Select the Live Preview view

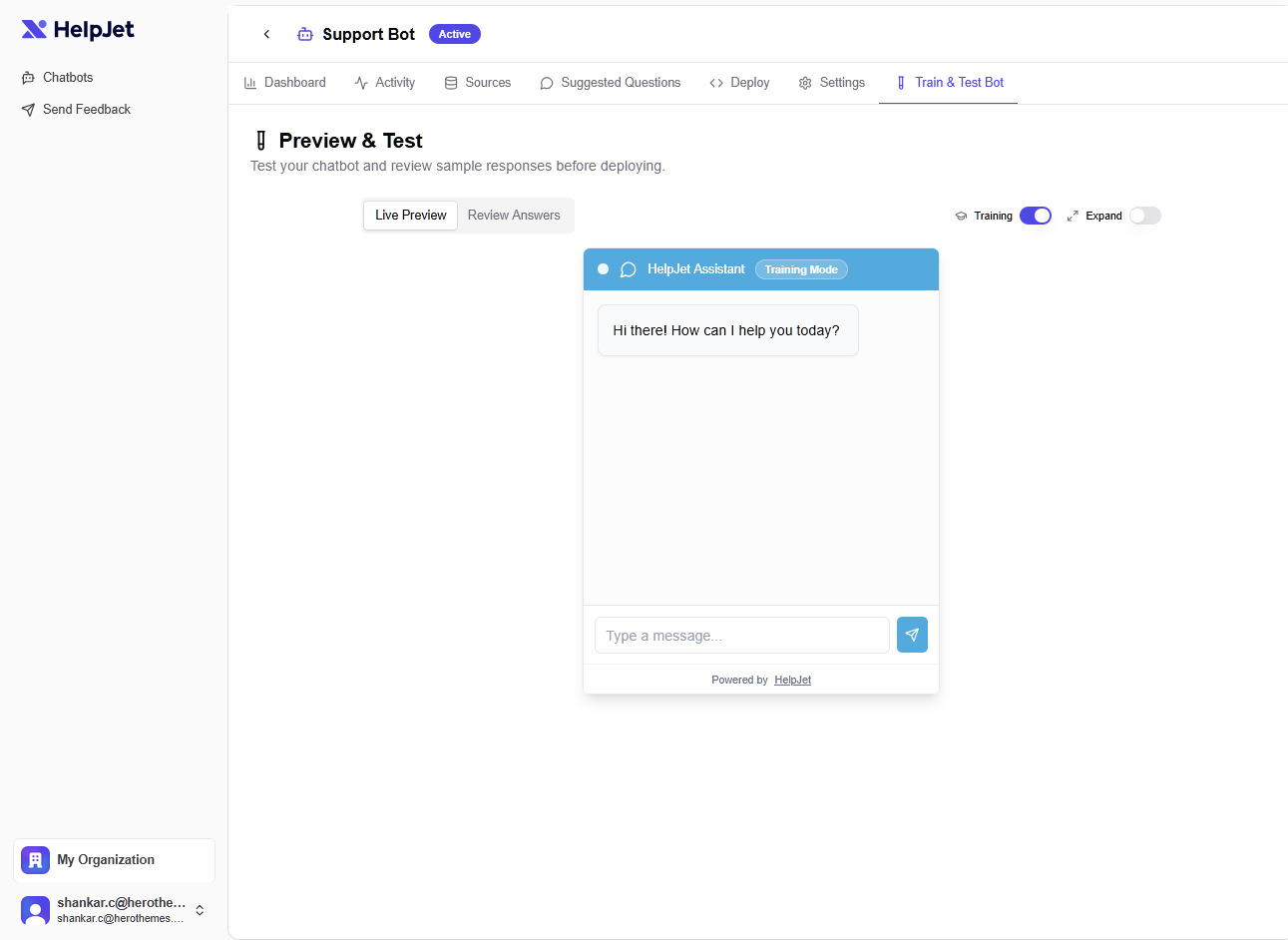[411, 216]
